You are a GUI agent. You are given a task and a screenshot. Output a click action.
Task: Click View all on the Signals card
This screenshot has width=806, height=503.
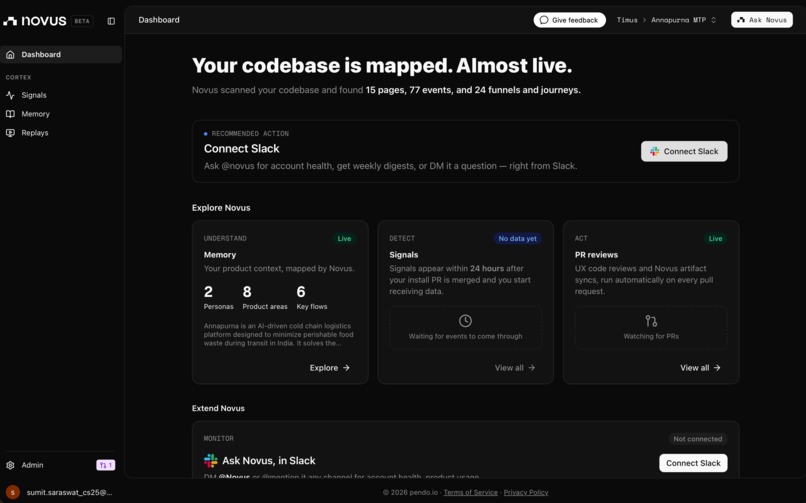[515, 368]
